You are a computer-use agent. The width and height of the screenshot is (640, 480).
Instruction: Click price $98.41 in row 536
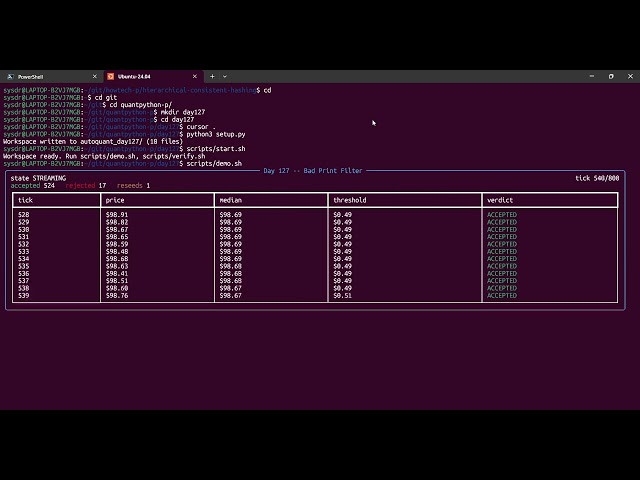click(117, 273)
